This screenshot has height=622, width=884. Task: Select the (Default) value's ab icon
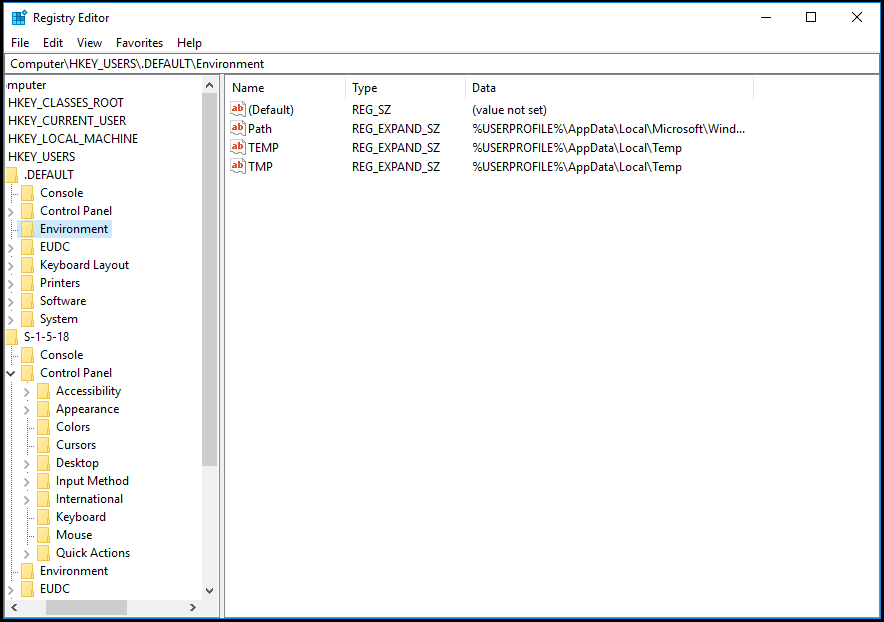pyautogui.click(x=238, y=109)
